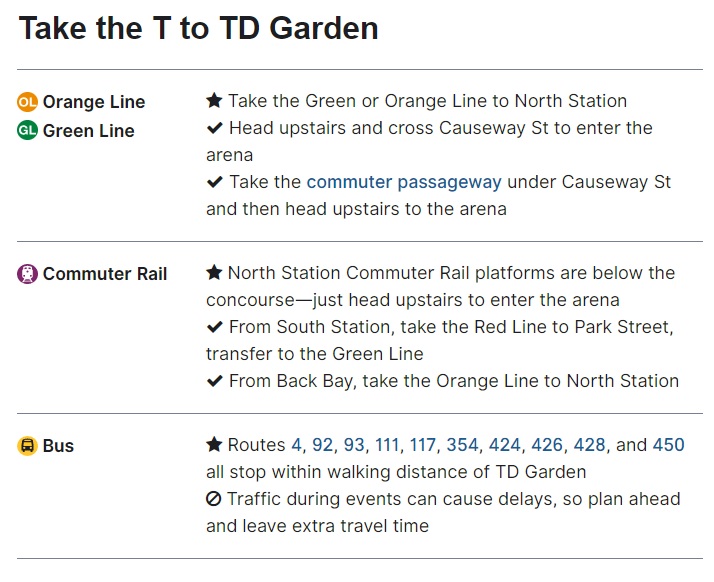
Task: Open bus route 450 link
Action: [x=669, y=445]
